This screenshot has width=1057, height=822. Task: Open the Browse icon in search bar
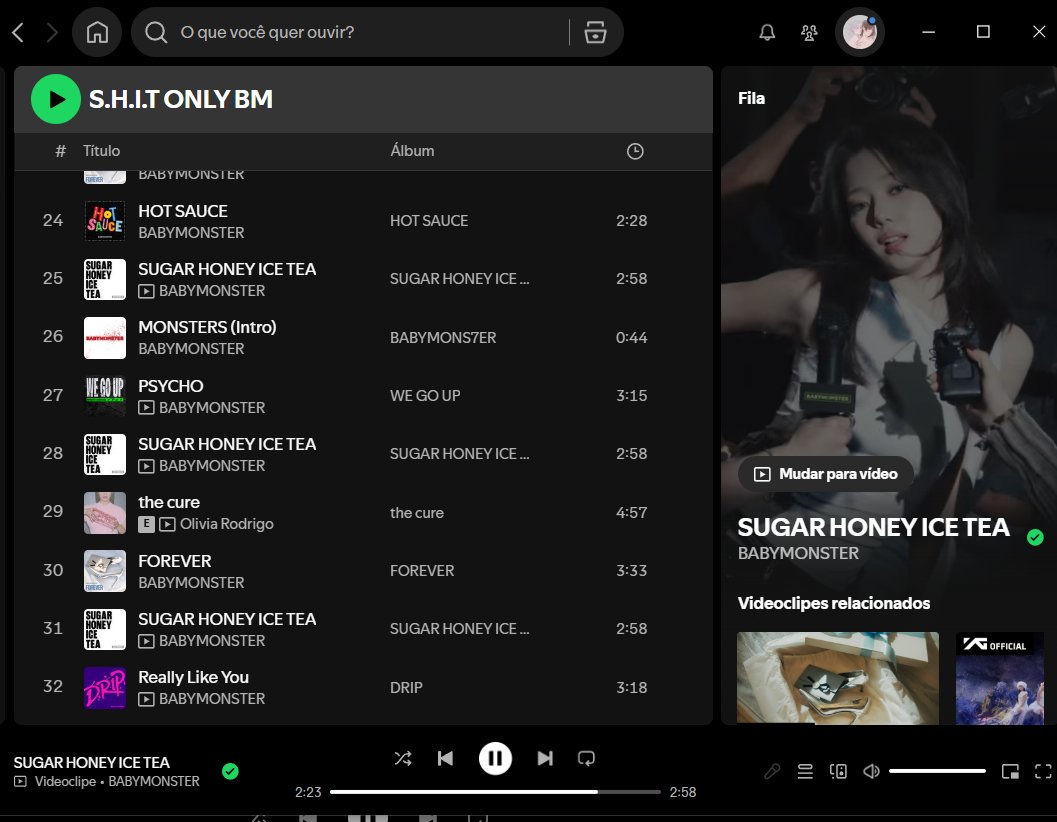point(595,32)
